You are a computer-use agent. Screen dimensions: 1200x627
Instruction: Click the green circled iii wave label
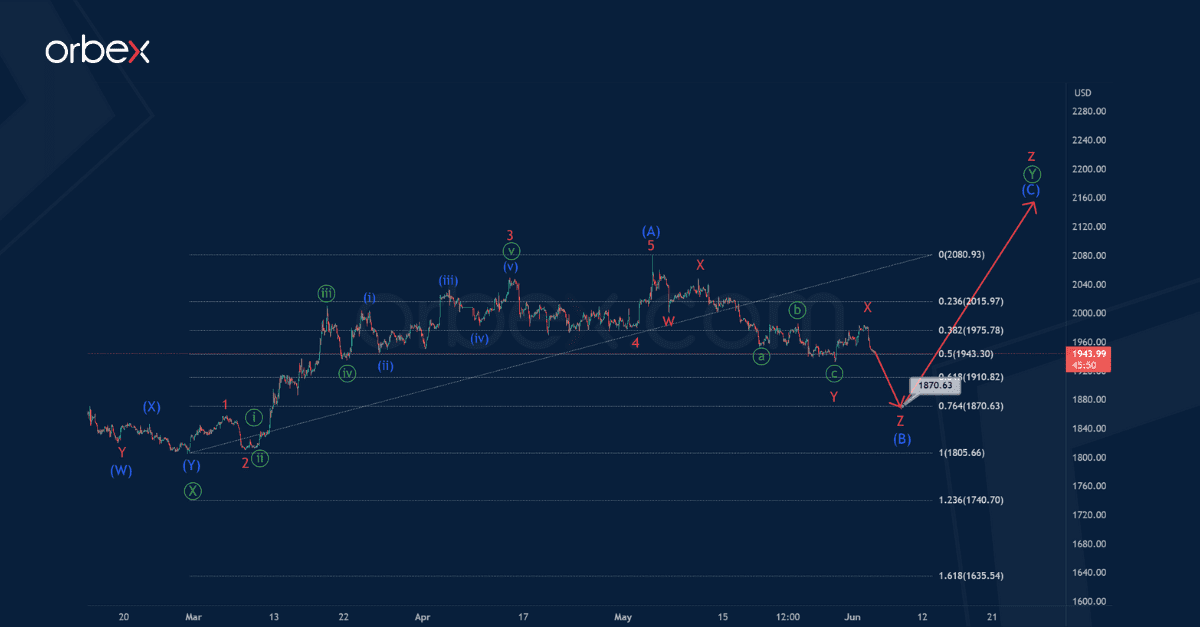click(x=326, y=293)
